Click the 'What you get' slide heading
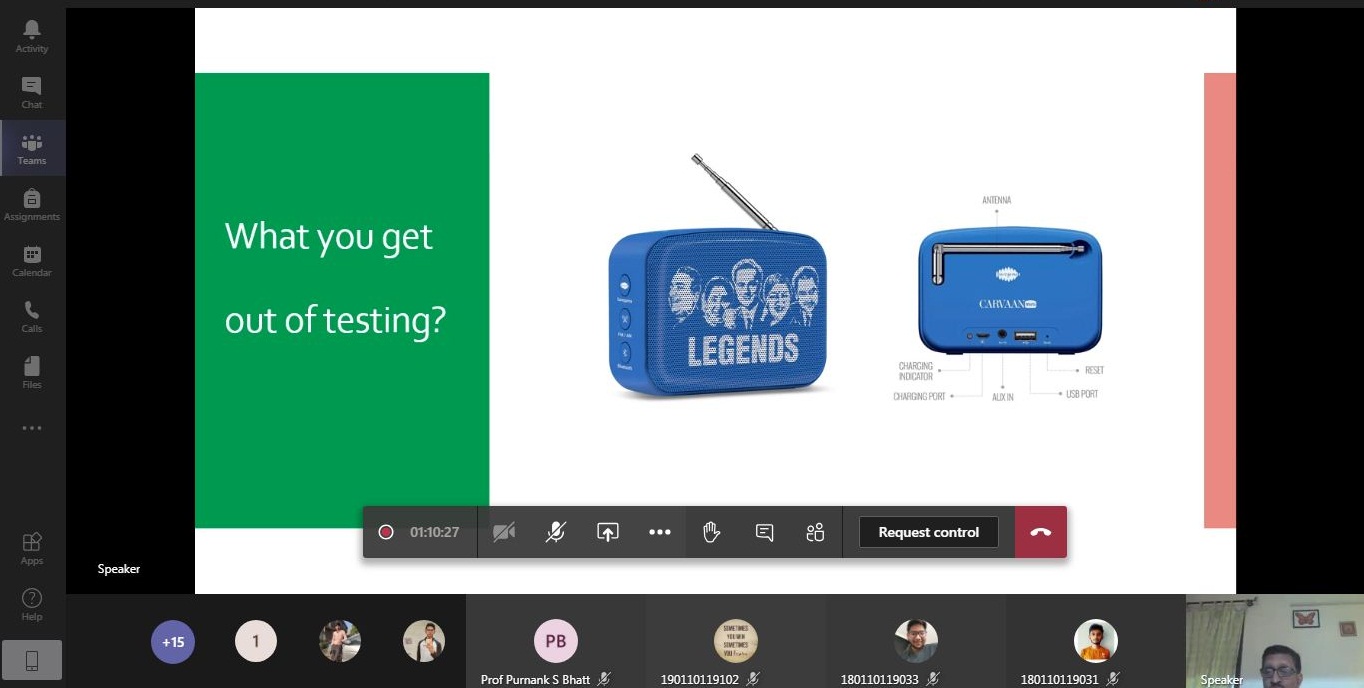The width and height of the screenshot is (1364, 688). [329, 238]
